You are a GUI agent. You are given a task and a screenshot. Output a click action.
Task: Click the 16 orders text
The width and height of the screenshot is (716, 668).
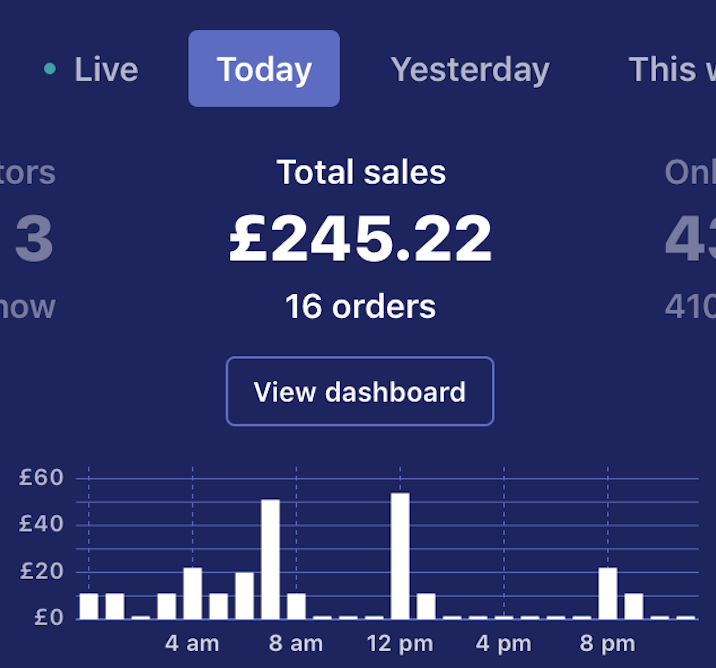pos(361,306)
